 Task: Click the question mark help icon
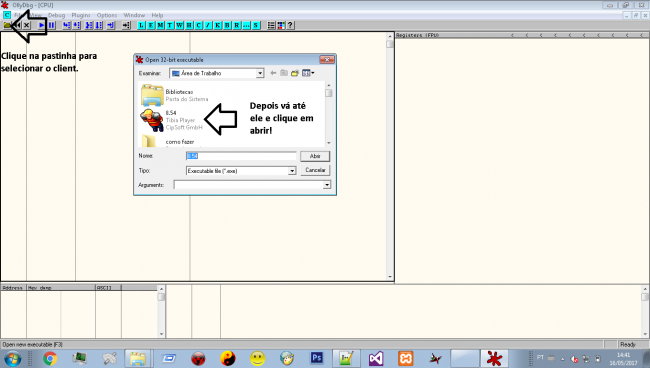click(x=291, y=25)
